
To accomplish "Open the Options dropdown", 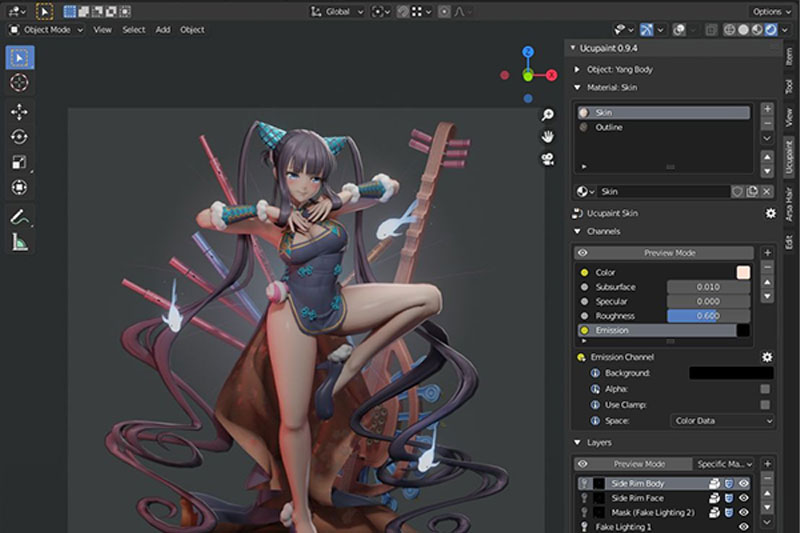I will pos(771,12).
